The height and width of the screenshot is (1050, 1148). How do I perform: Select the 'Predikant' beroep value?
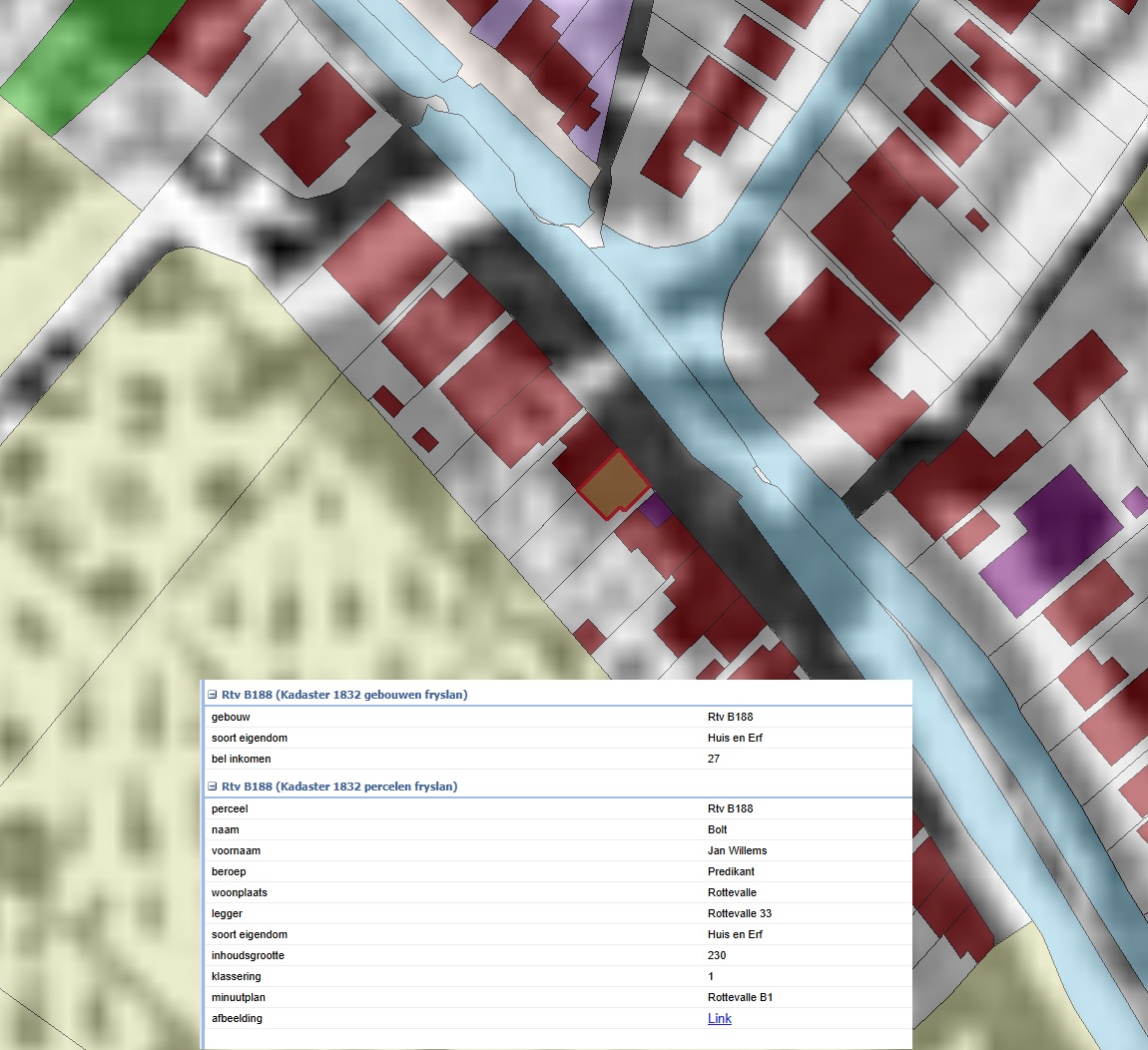(x=731, y=871)
